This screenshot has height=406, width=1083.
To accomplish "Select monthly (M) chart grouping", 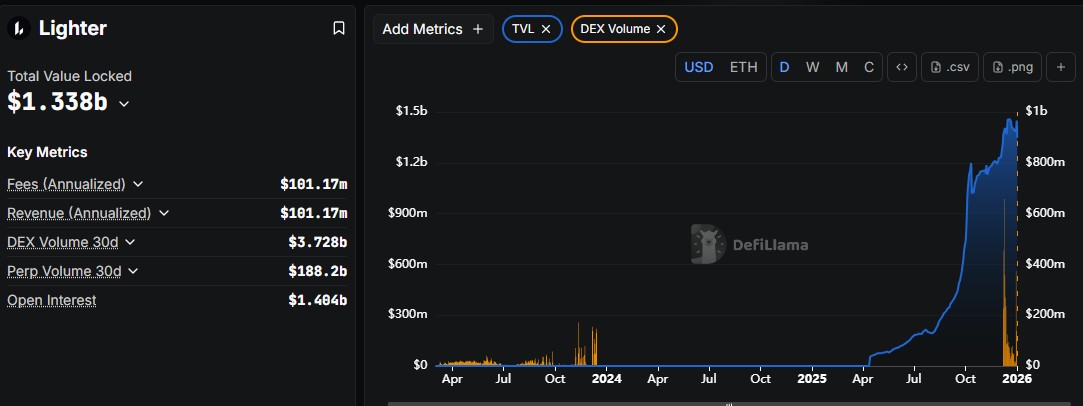I will 841,67.
